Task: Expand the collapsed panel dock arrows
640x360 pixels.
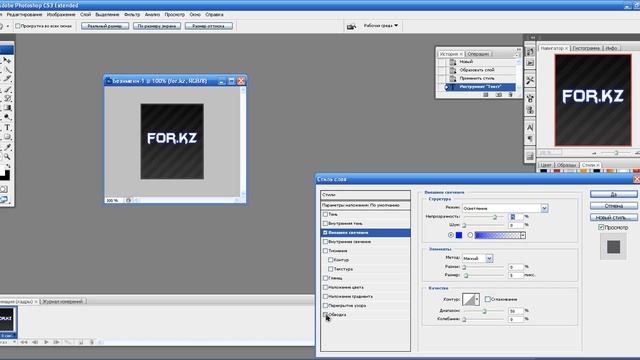Action: (532, 38)
